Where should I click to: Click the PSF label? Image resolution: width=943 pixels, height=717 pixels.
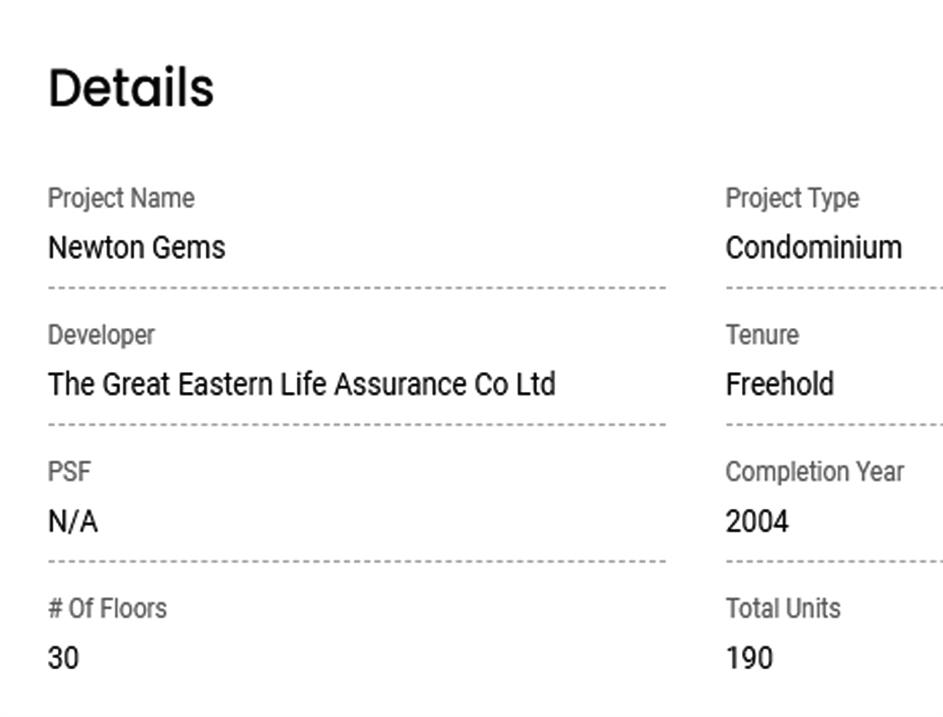pos(69,472)
